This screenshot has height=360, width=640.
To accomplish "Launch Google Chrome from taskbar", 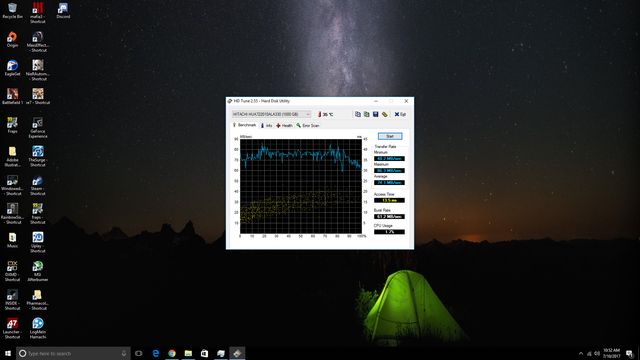I will pos(172,353).
